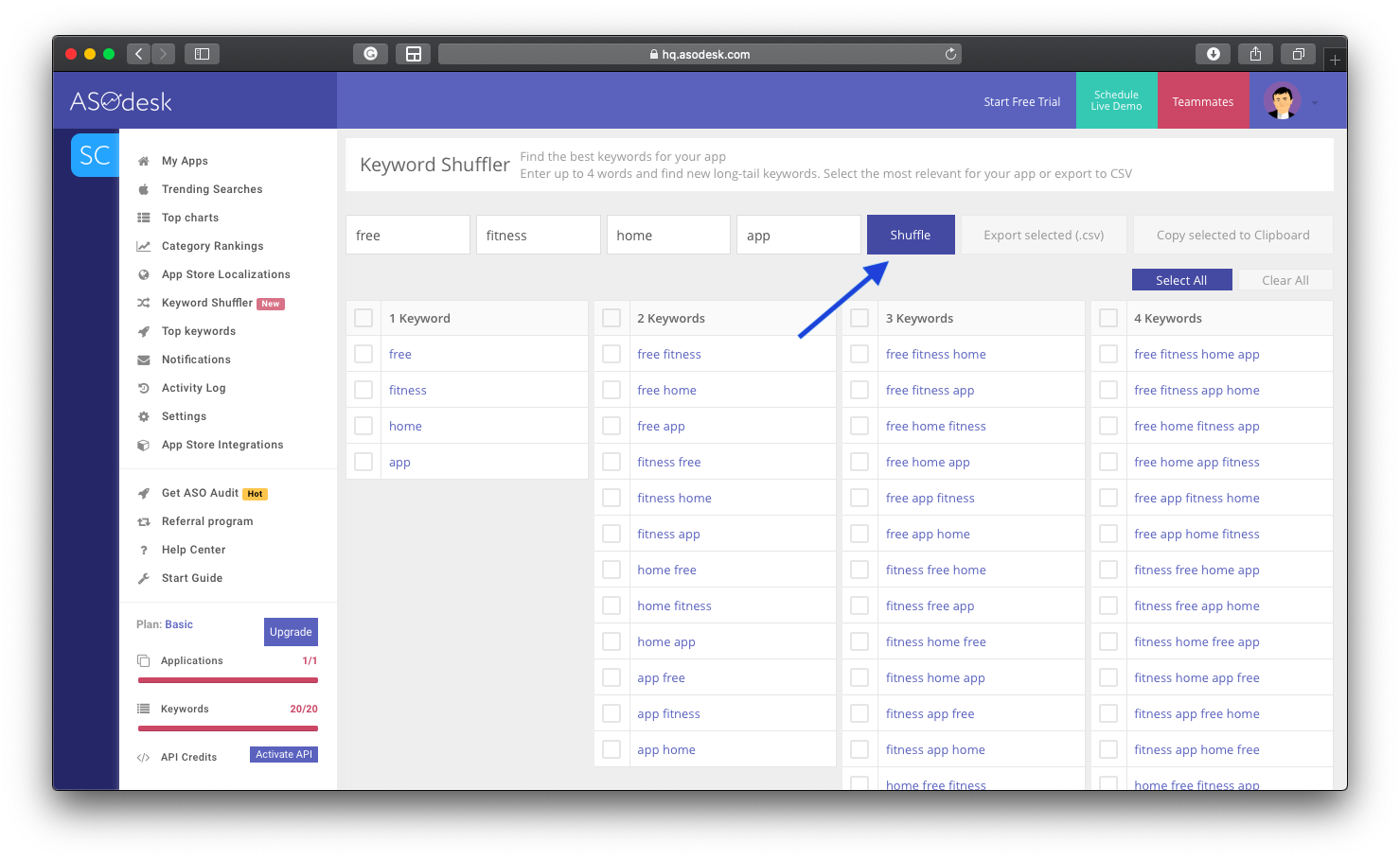Viewport: 1400px width, 860px height.
Task: Toggle the Safari sidebar button
Action: coord(202,54)
